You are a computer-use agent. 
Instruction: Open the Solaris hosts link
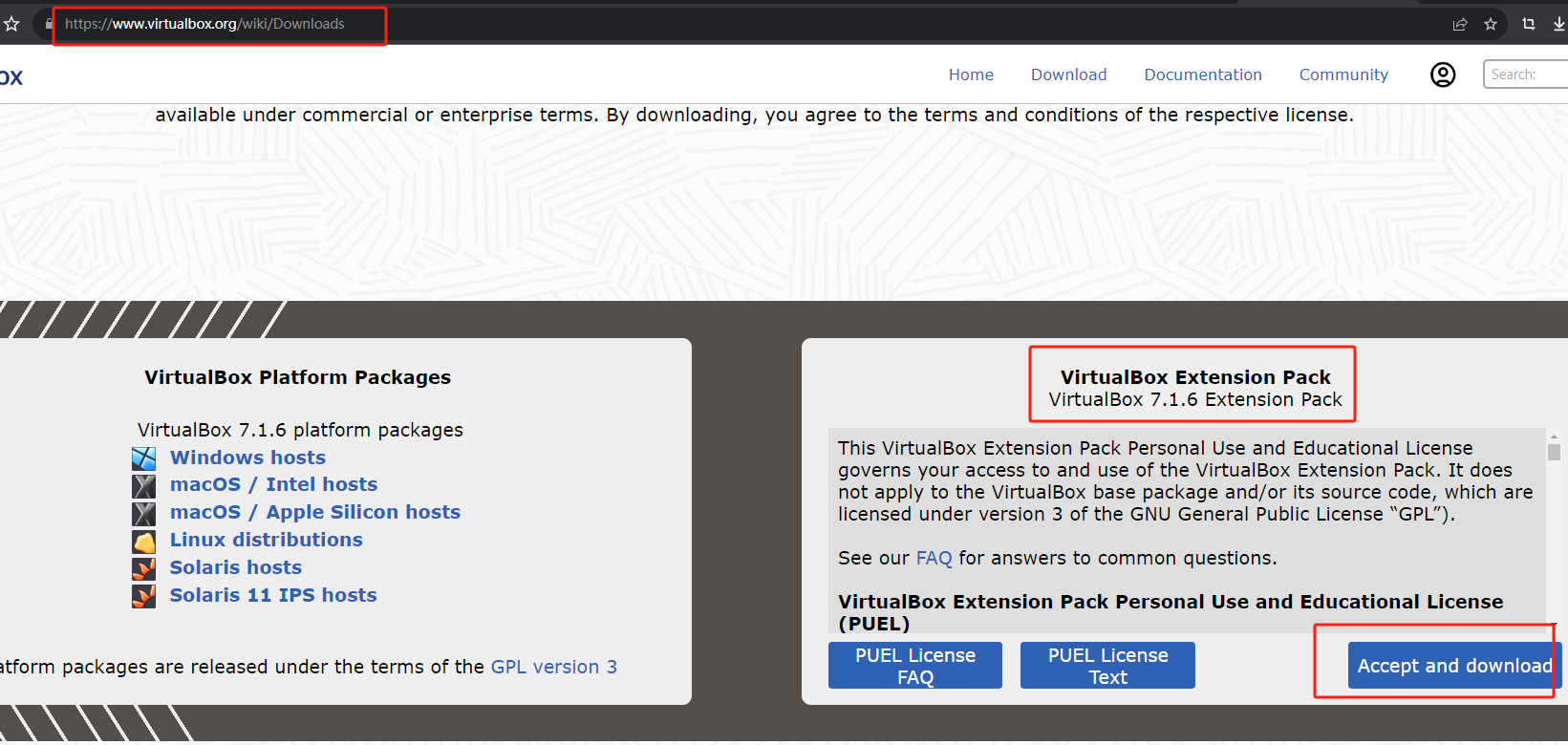236,567
